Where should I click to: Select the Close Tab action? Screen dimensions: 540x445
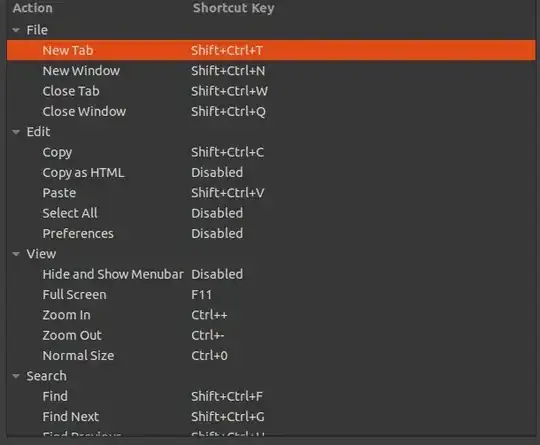pos(71,91)
